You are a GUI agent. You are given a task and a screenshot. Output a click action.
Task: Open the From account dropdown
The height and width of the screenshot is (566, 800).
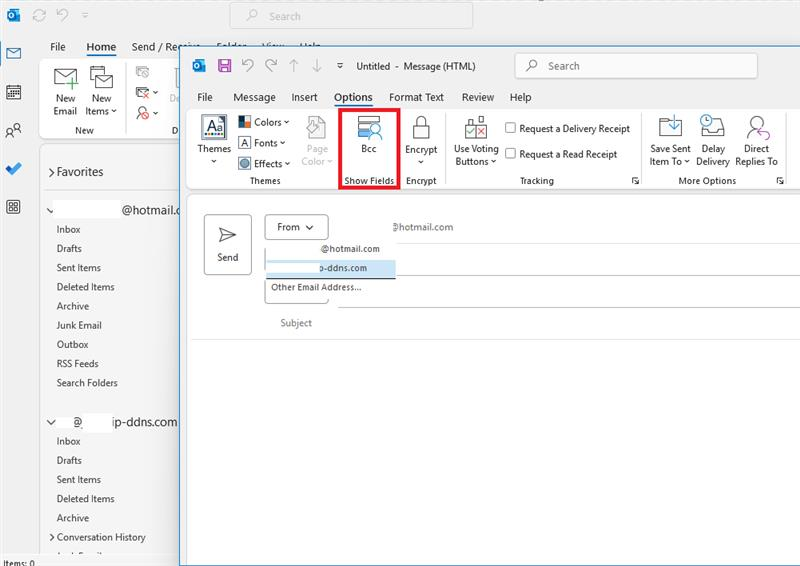(296, 227)
